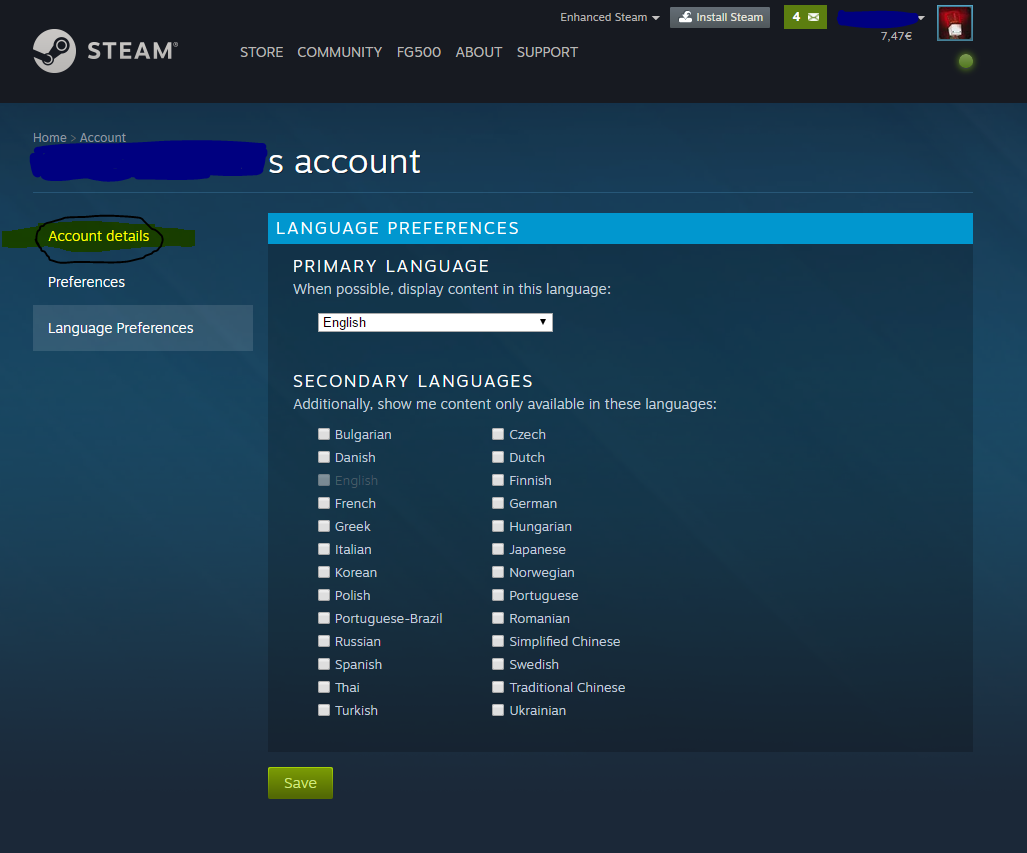Check the Japanese language checkbox
This screenshot has width=1027, height=853.
[498, 548]
